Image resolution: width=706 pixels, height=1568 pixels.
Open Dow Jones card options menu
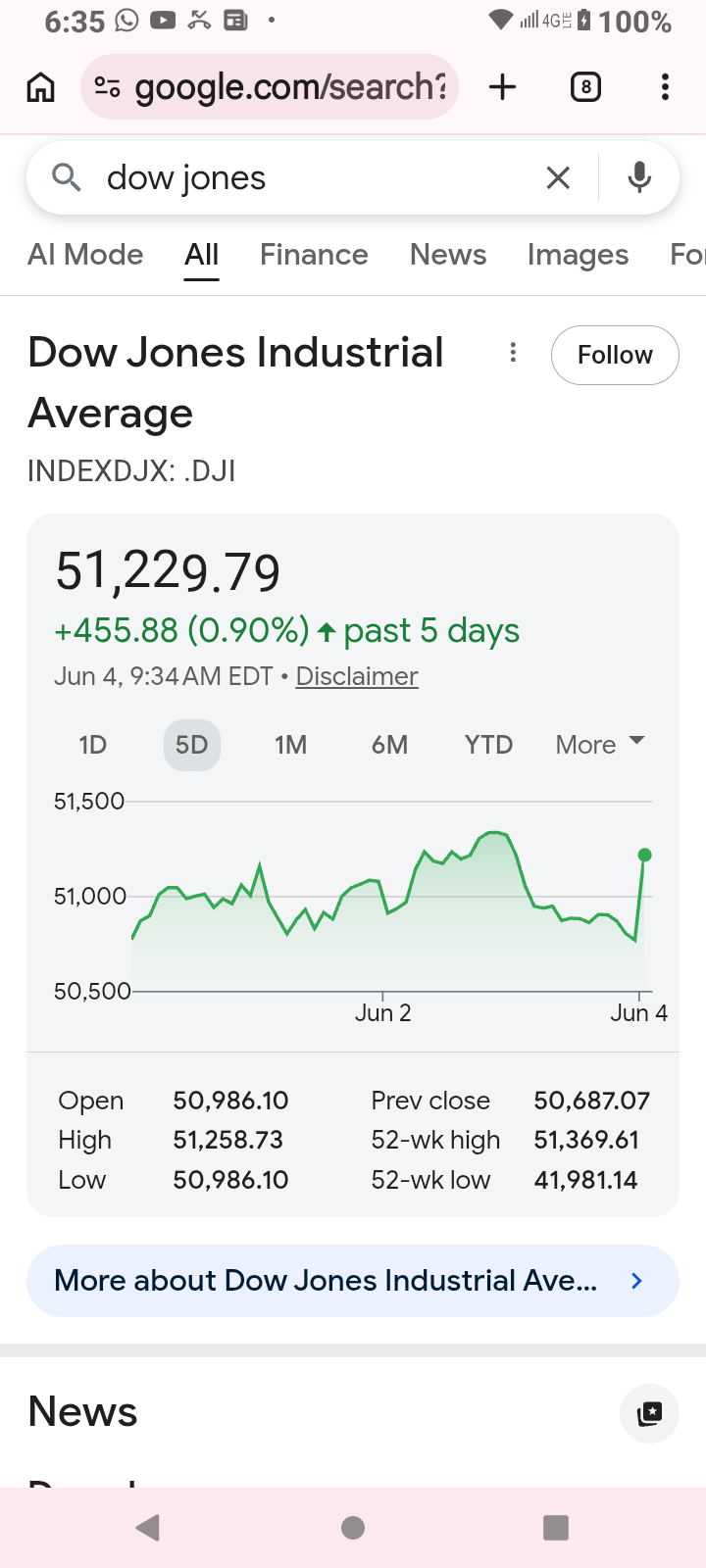pos(513,353)
